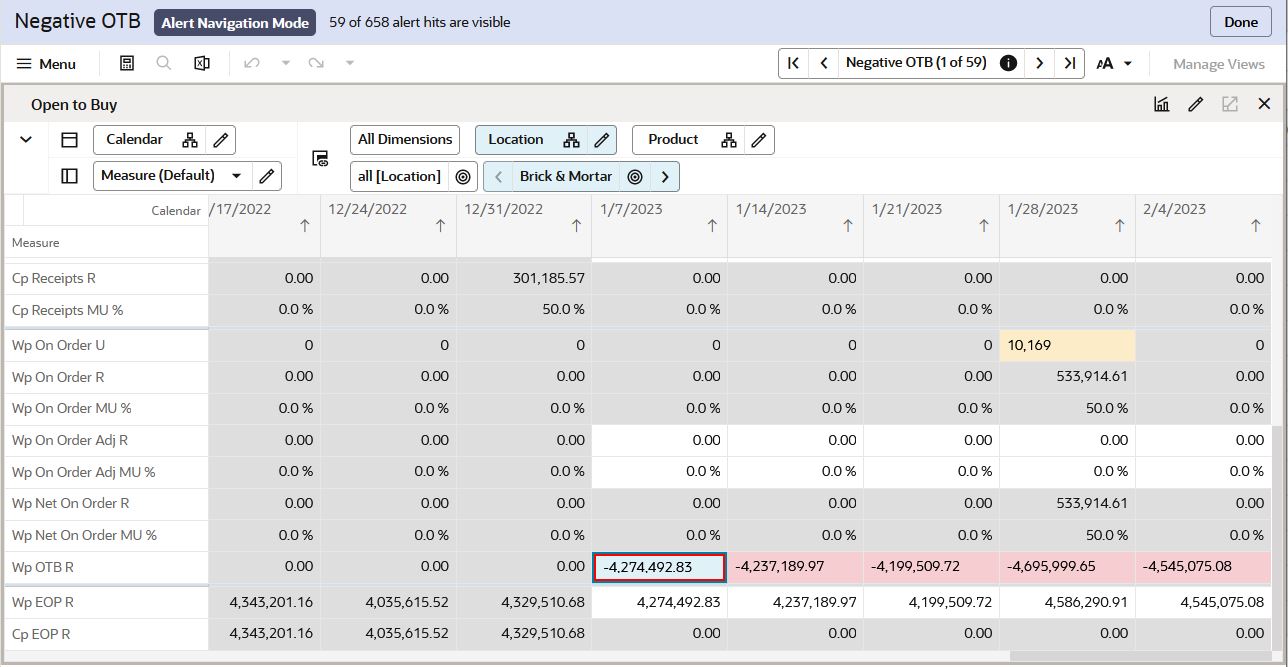Go to the previous alert hit

[824, 63]
